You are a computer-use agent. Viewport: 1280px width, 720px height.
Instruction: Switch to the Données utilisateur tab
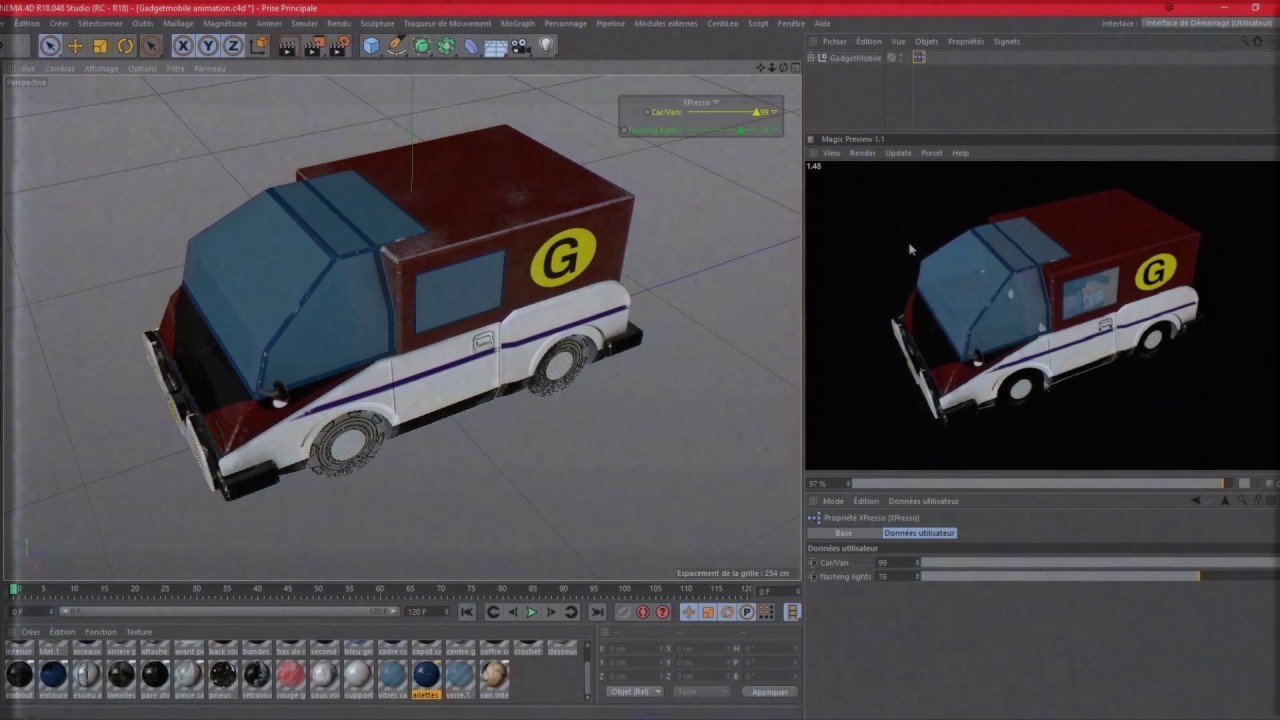(919, 533)
